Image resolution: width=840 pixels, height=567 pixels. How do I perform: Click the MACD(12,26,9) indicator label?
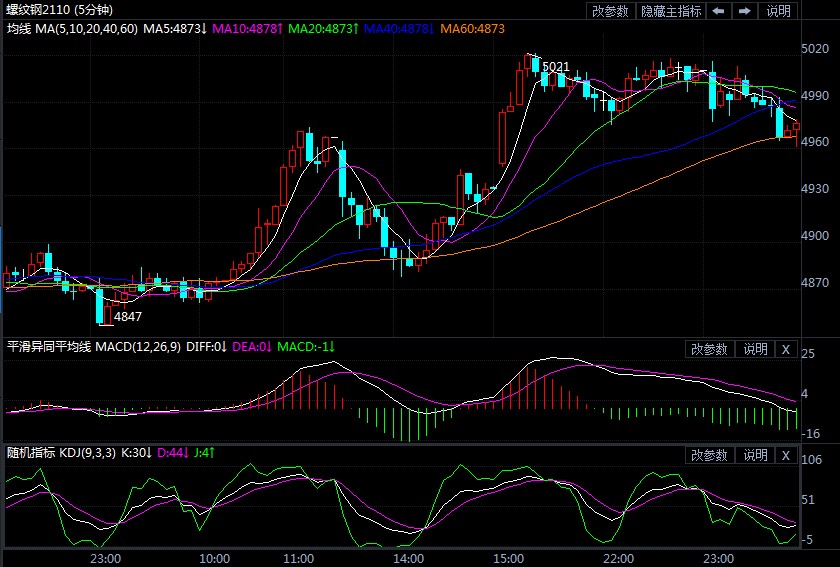click(137, 347)
